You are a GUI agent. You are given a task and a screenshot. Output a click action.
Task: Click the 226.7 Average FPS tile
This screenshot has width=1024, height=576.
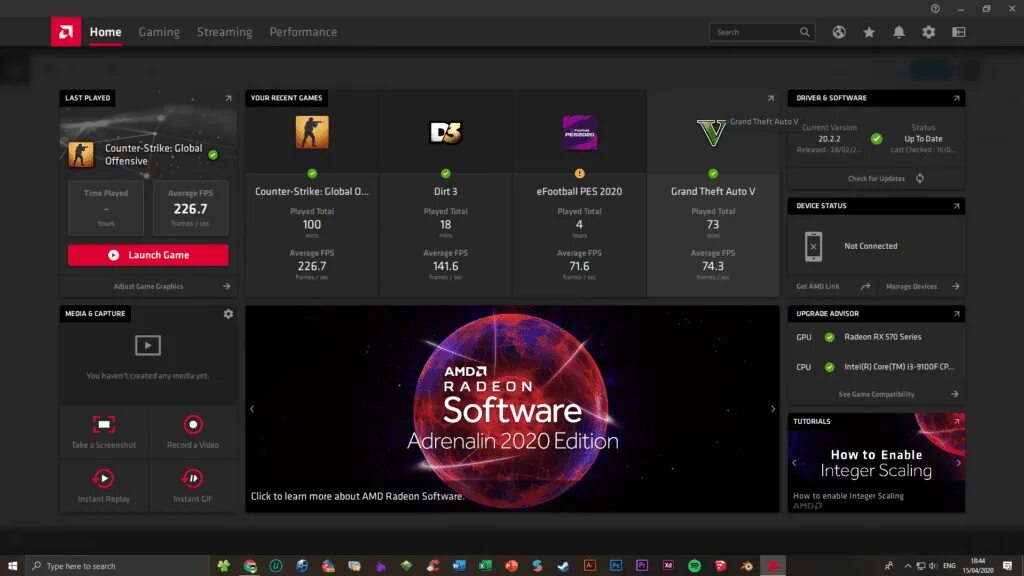190,208
